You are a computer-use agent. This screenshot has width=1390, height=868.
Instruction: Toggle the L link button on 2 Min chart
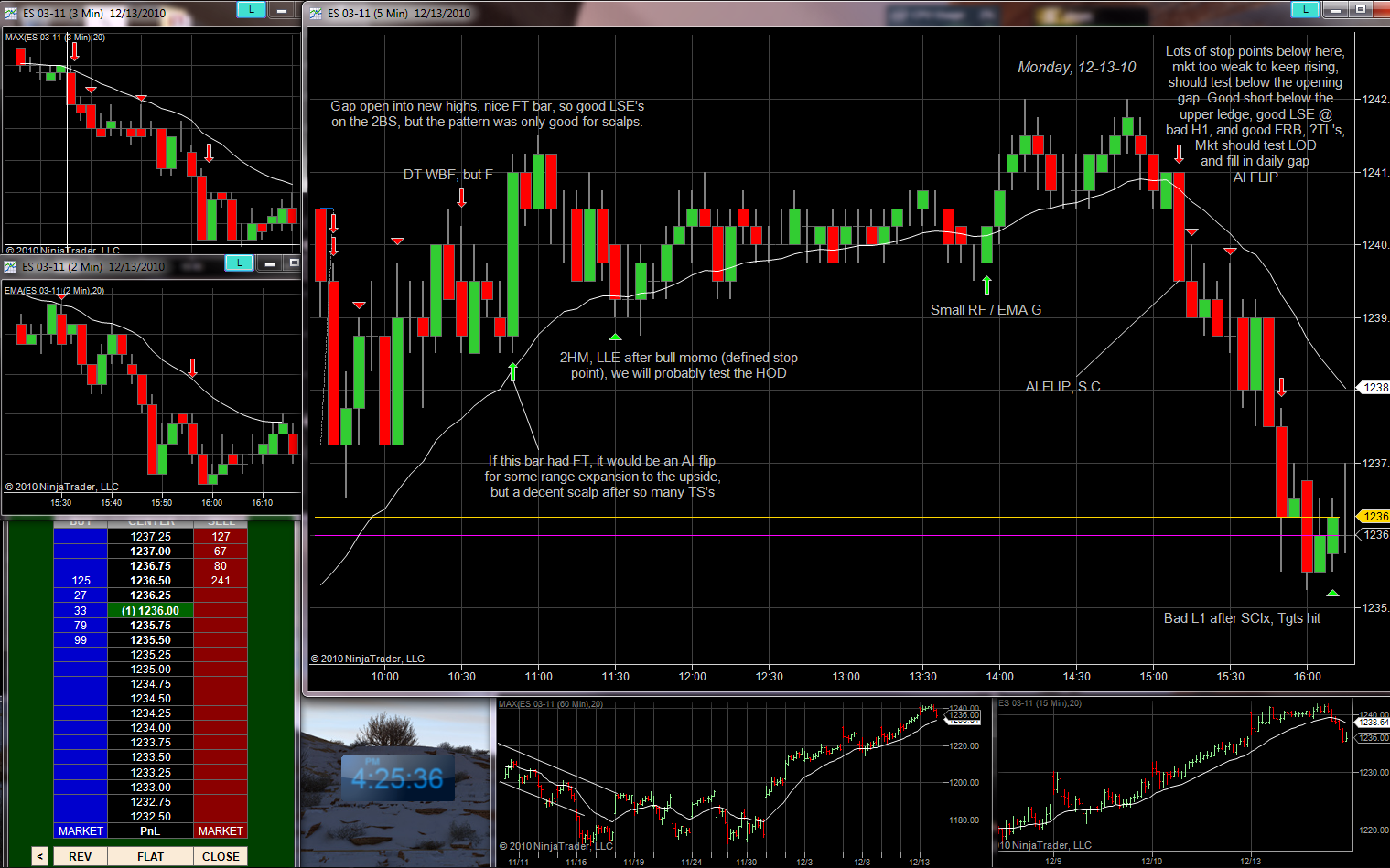tap(239, 263)
